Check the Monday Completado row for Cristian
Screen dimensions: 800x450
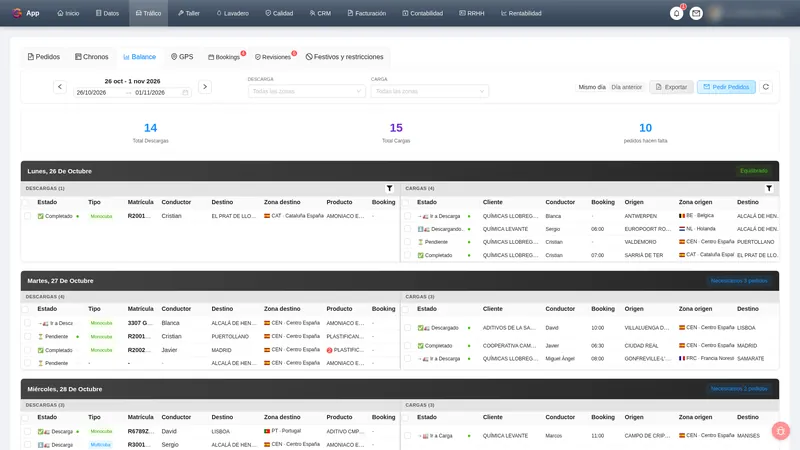coord(28,216)
